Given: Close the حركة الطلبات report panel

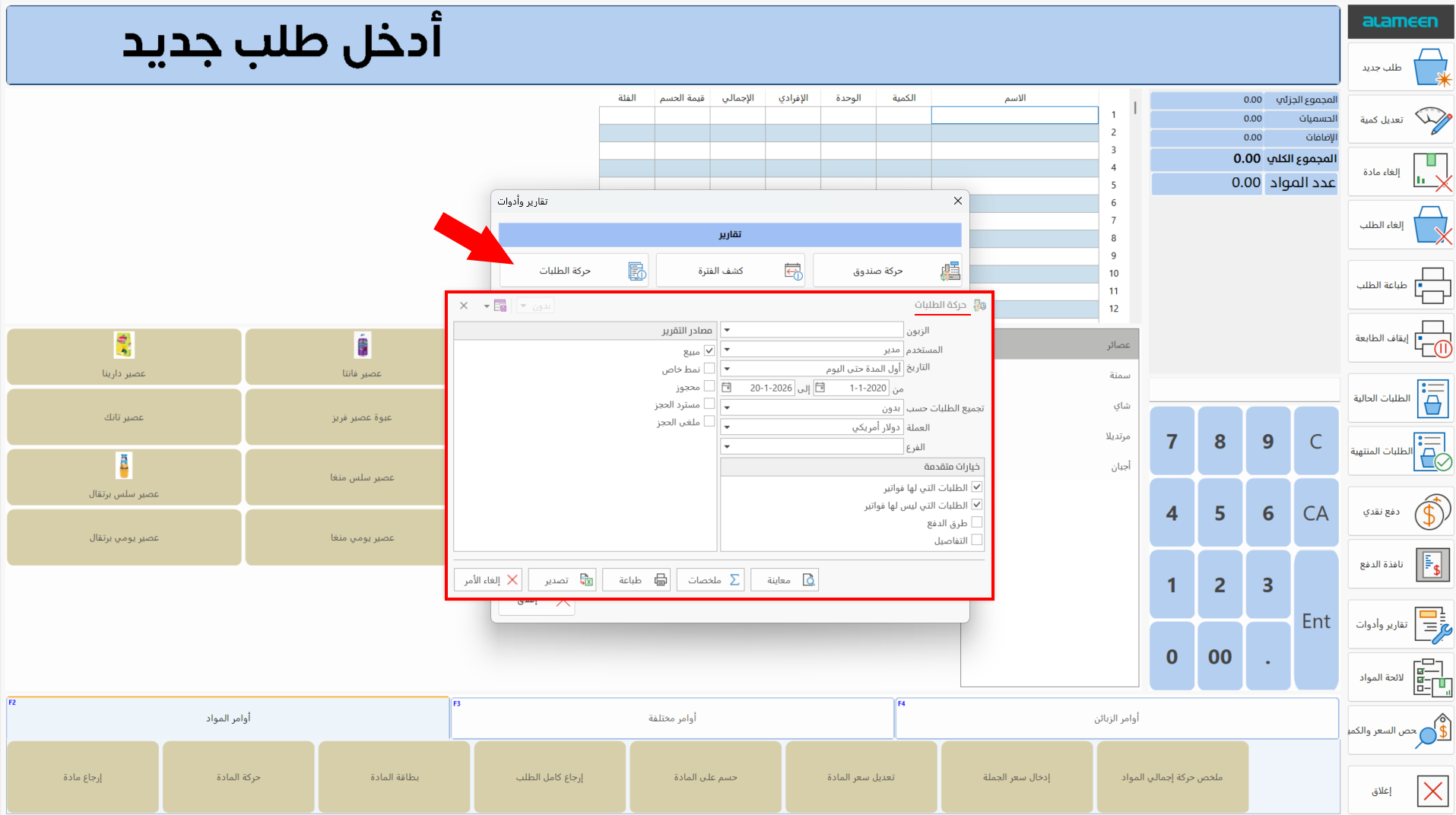Looking at the screenshot, I should (464, 306).
